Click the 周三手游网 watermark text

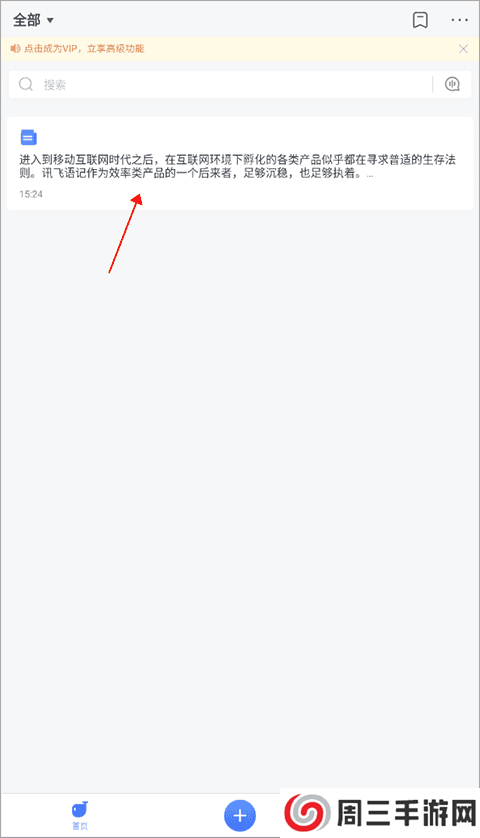pos(406,814)
